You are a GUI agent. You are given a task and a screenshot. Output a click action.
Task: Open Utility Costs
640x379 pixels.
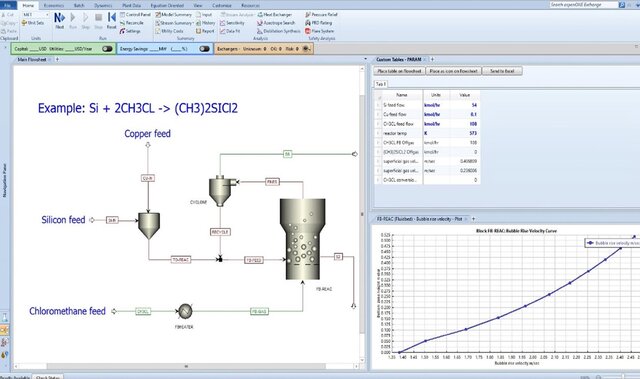point(169,31)
